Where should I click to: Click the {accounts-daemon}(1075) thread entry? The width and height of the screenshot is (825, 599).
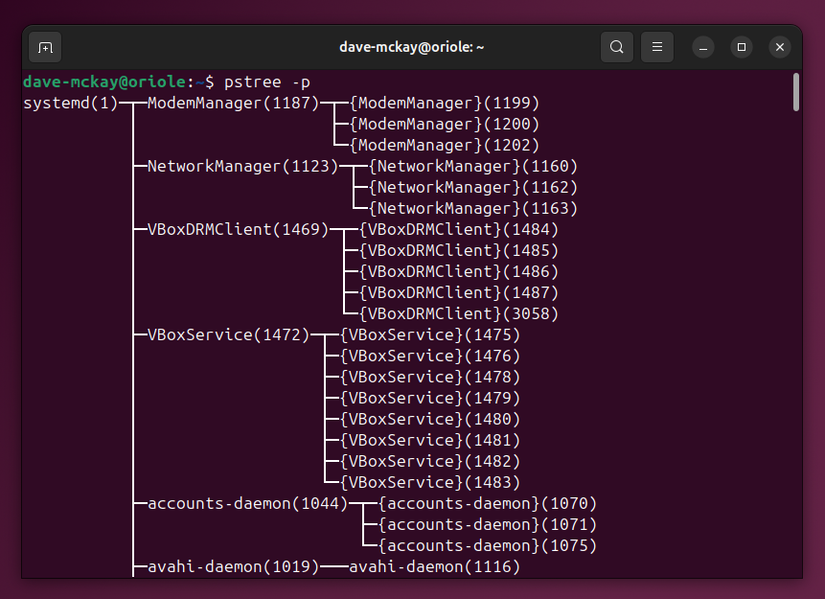coord(485,545)
